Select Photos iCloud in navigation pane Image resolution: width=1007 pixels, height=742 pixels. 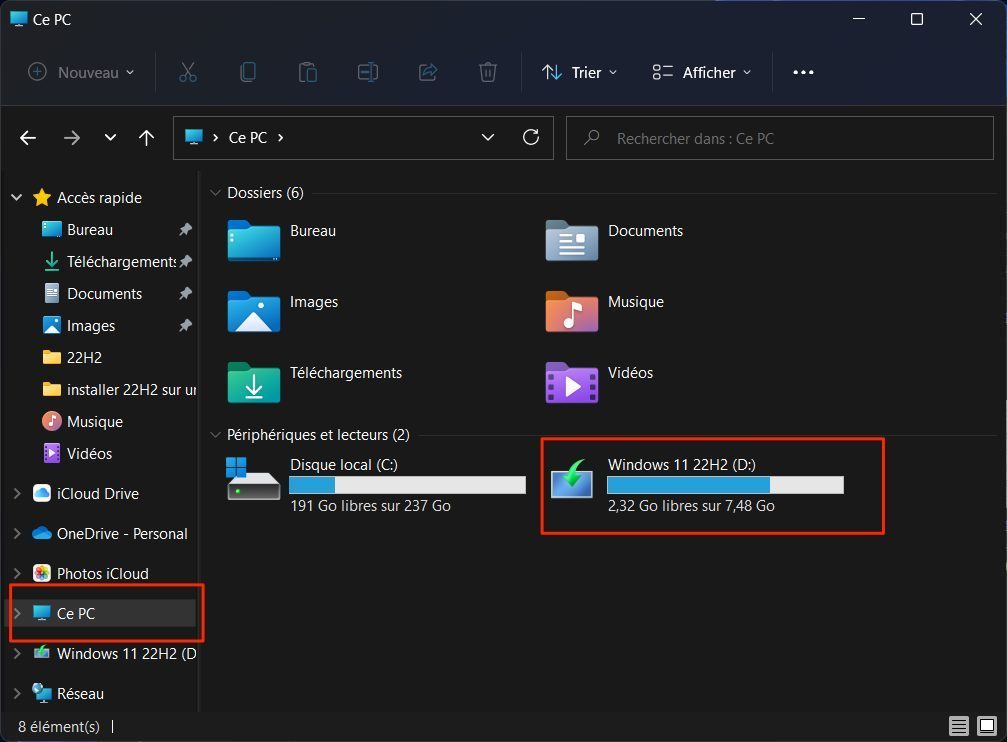coord(102,573)
